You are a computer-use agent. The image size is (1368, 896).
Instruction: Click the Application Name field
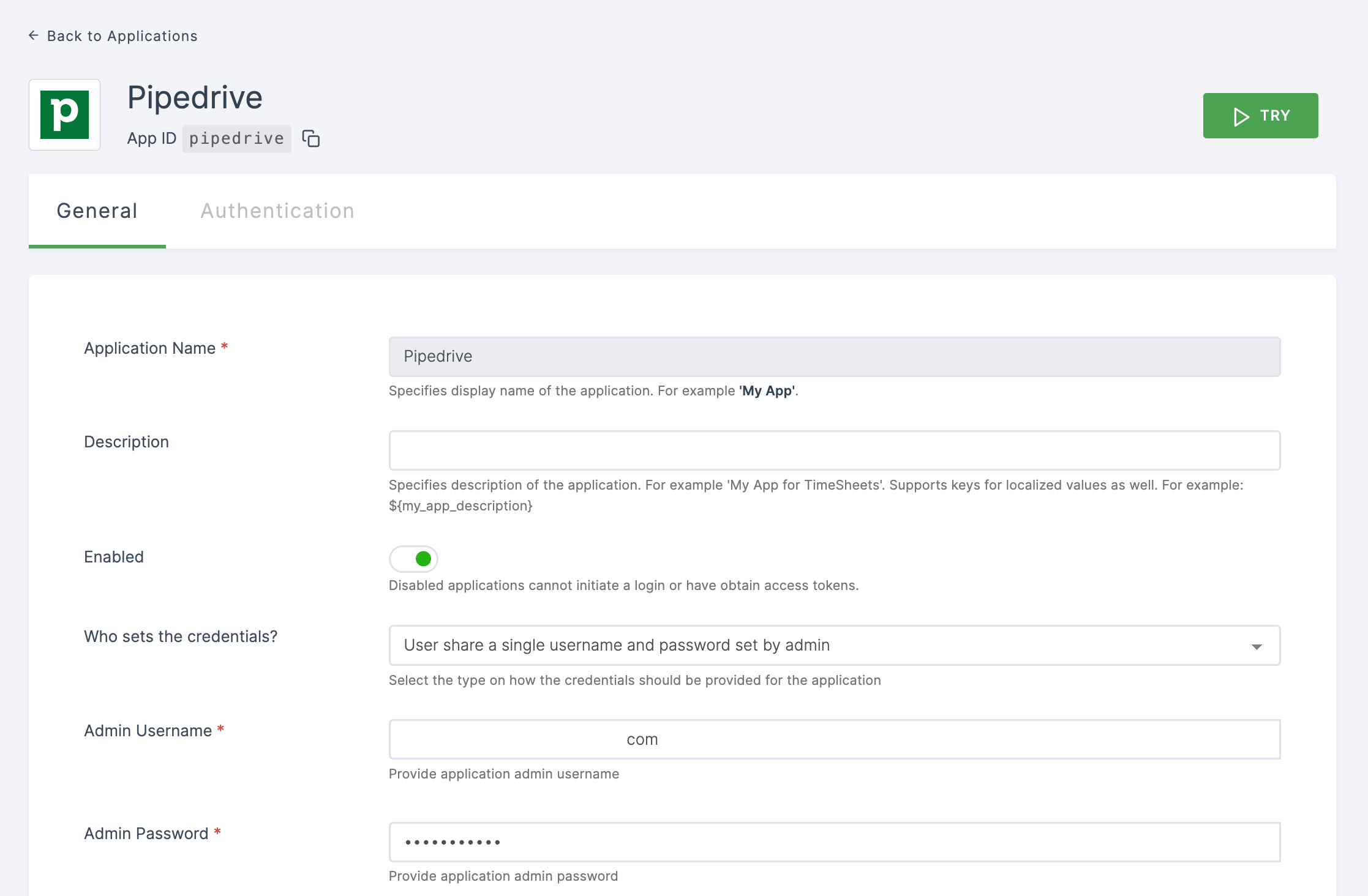point(835,357)
